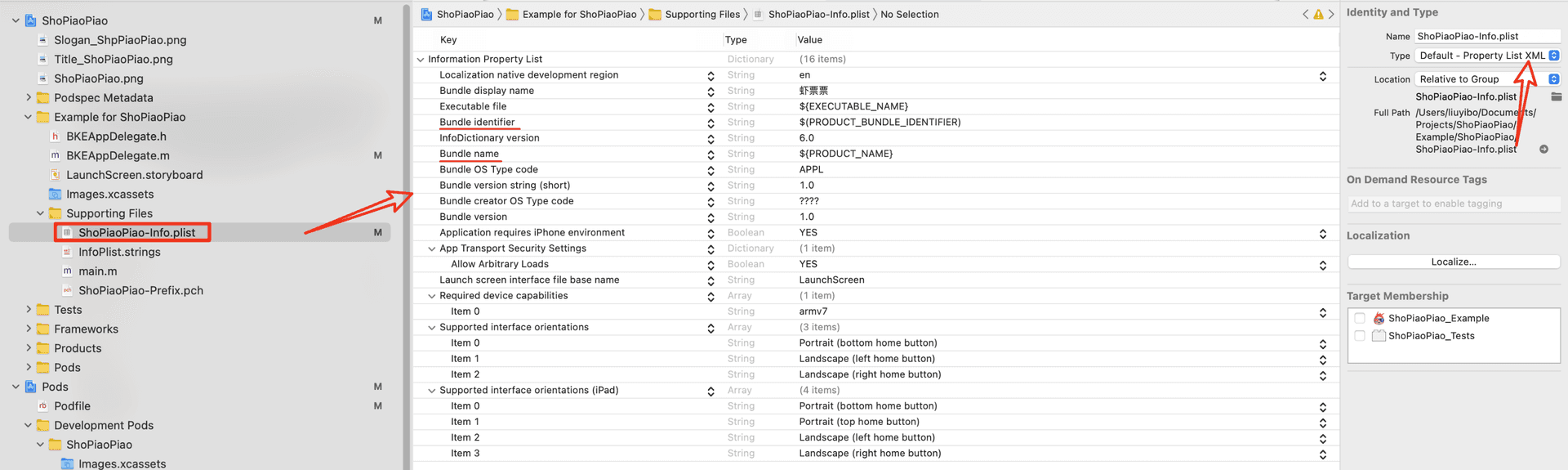Viewport: 1568px width, 470px height.
Task: Click the warning triangle icon in jump bar
Action: (1318, 15)
